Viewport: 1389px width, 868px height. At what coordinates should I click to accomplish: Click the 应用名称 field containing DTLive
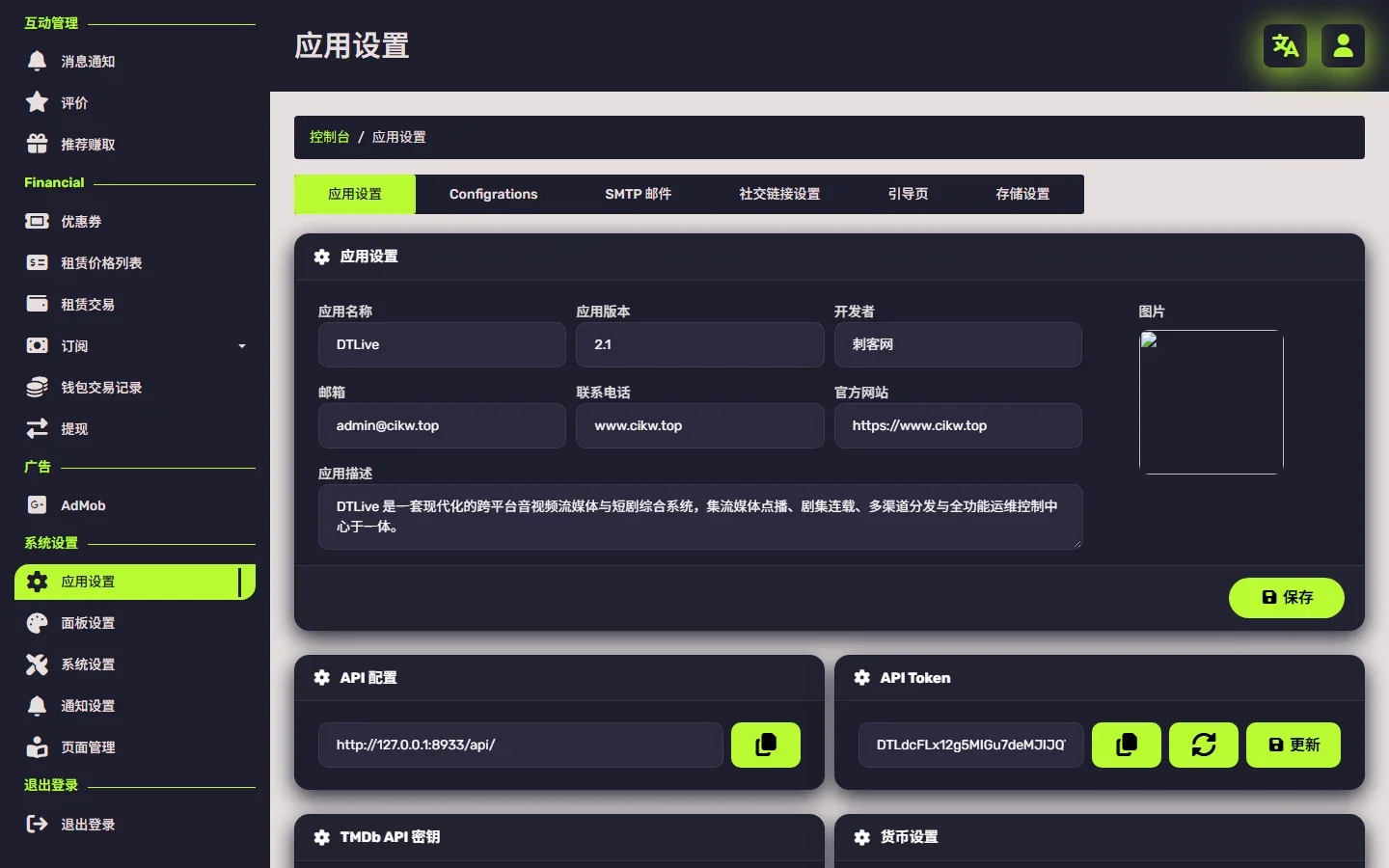point(442,344)
